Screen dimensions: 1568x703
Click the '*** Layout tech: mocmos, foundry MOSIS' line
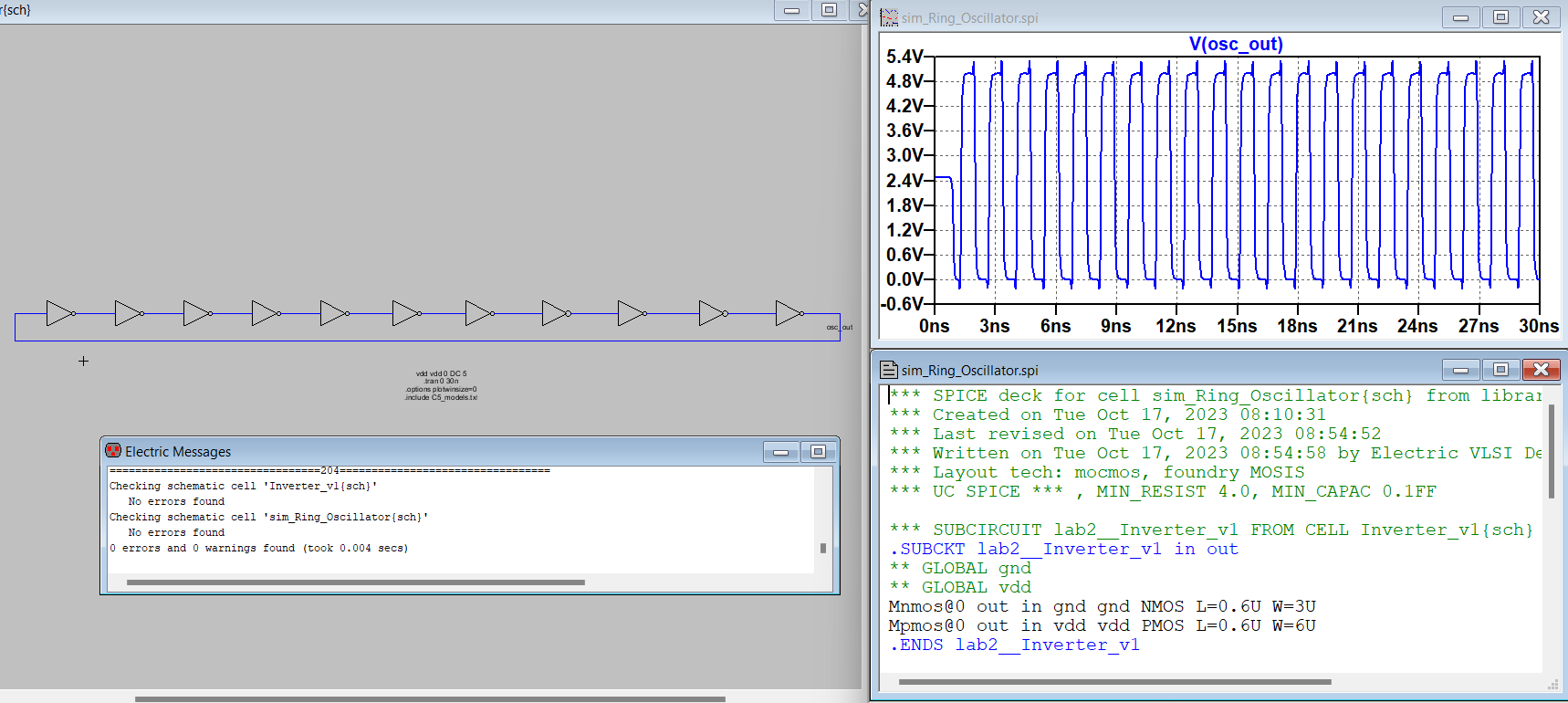[x=1097, y=472]
